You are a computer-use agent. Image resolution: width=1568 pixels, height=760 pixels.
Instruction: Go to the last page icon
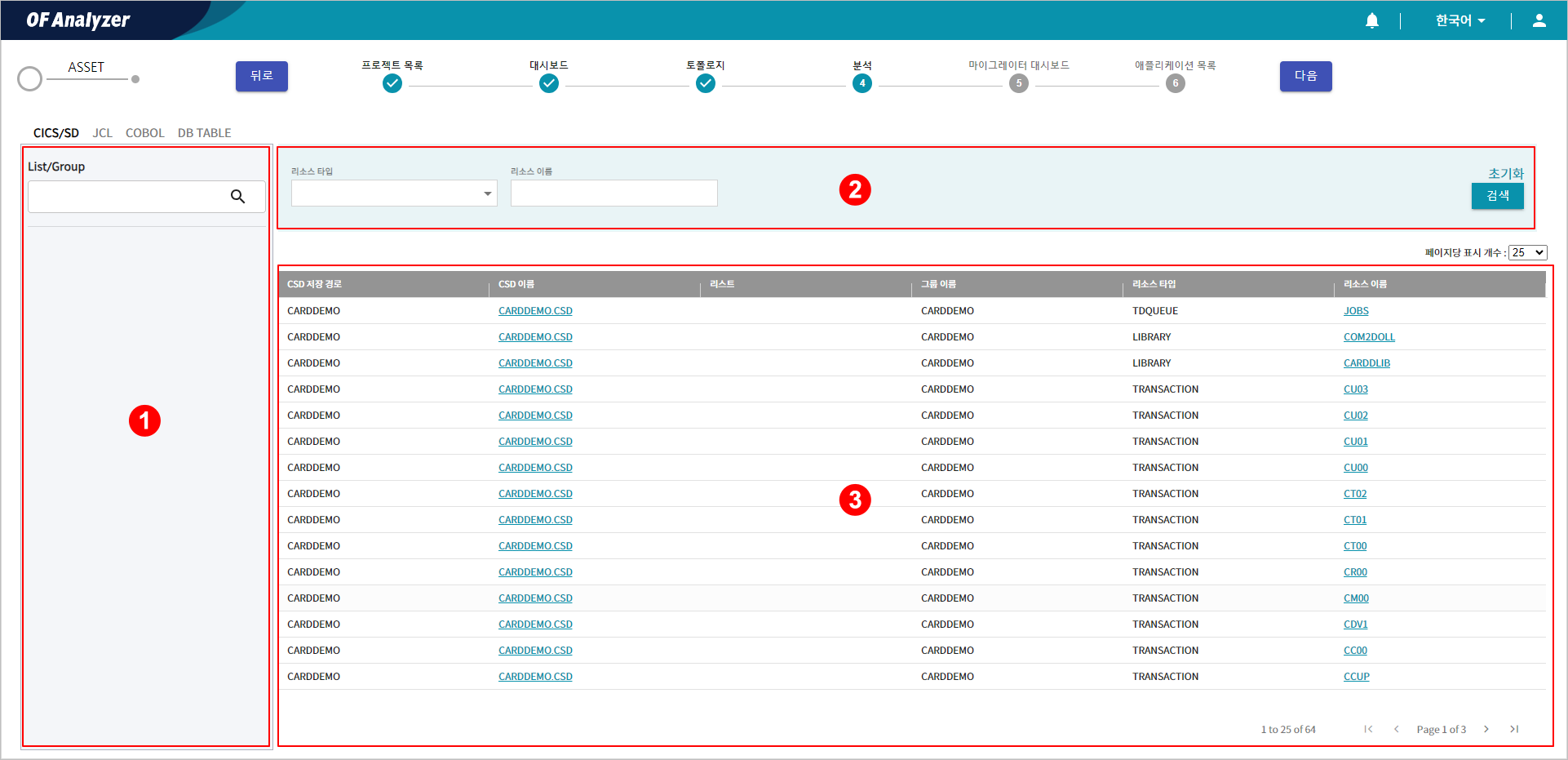click(x=1514, y=729)
